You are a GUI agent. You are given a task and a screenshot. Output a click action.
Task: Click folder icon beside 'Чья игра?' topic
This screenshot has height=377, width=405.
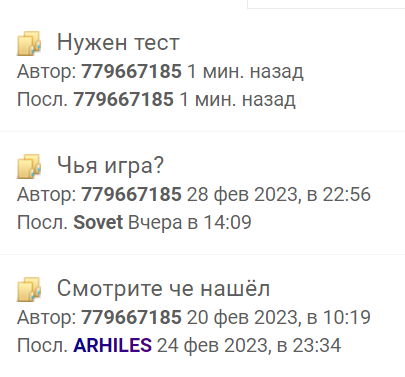point(29,166)
